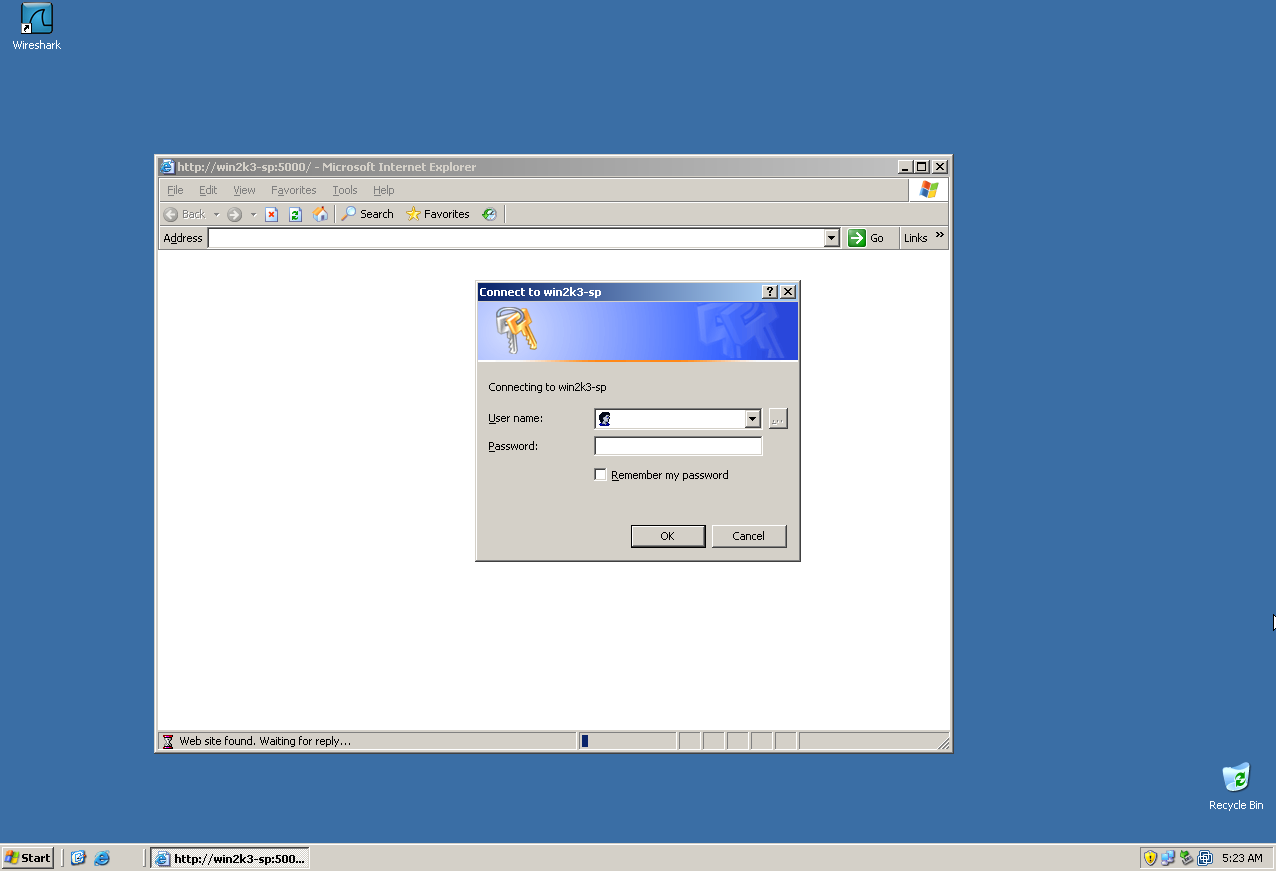The height and width of the screenshot is (871, 1276).
Task: Open the Favorites menu
Action: point(293,189)
